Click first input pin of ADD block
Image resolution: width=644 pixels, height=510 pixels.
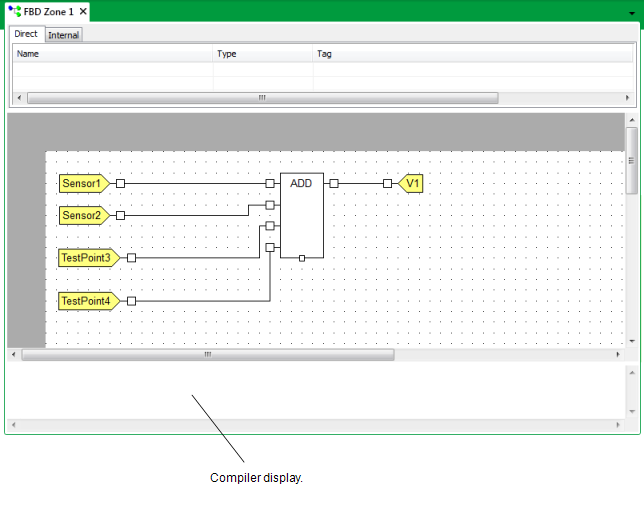click(x=270, y=184)
